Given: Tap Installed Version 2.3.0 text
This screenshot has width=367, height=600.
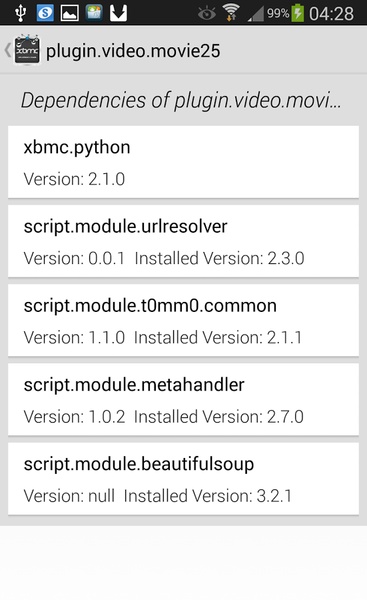Looking at the screenshot, I should pyautogui.click(x=220, y=258).
